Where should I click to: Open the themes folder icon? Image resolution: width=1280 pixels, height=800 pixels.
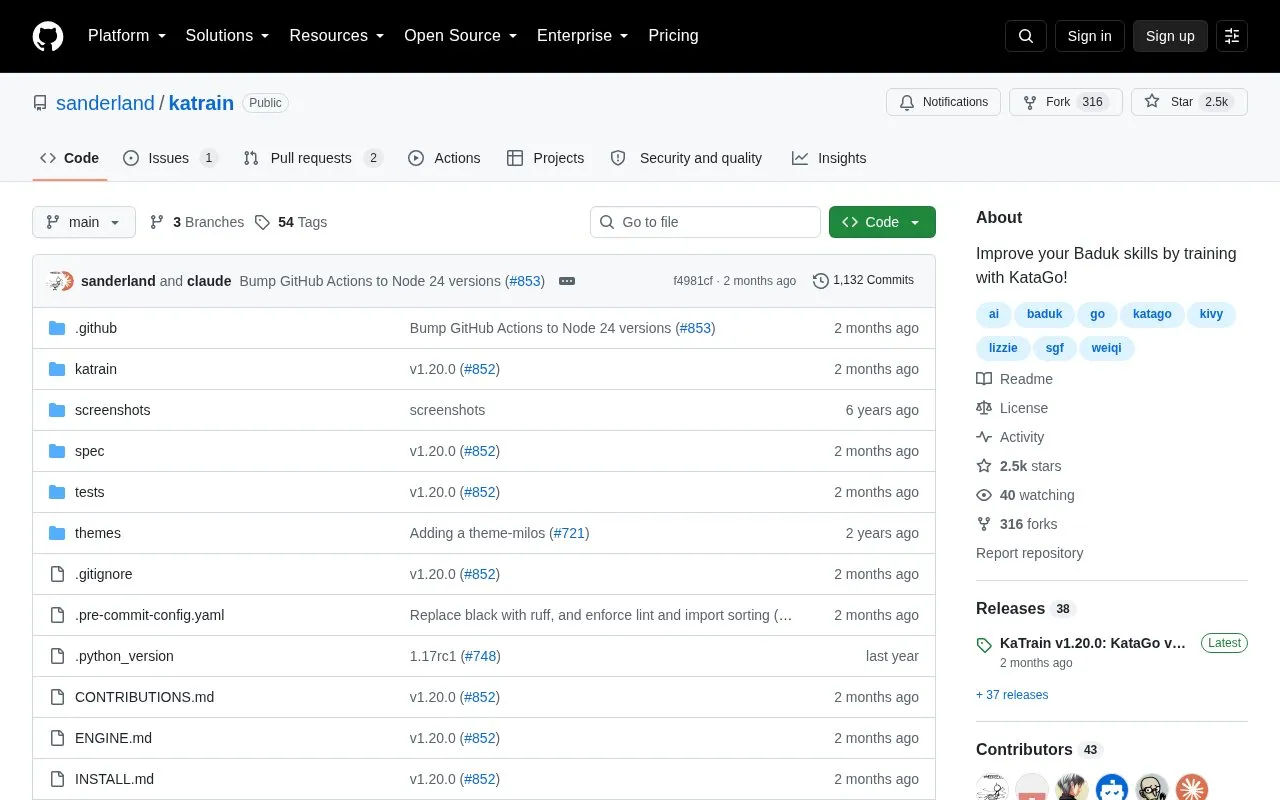tap(57, 533)
